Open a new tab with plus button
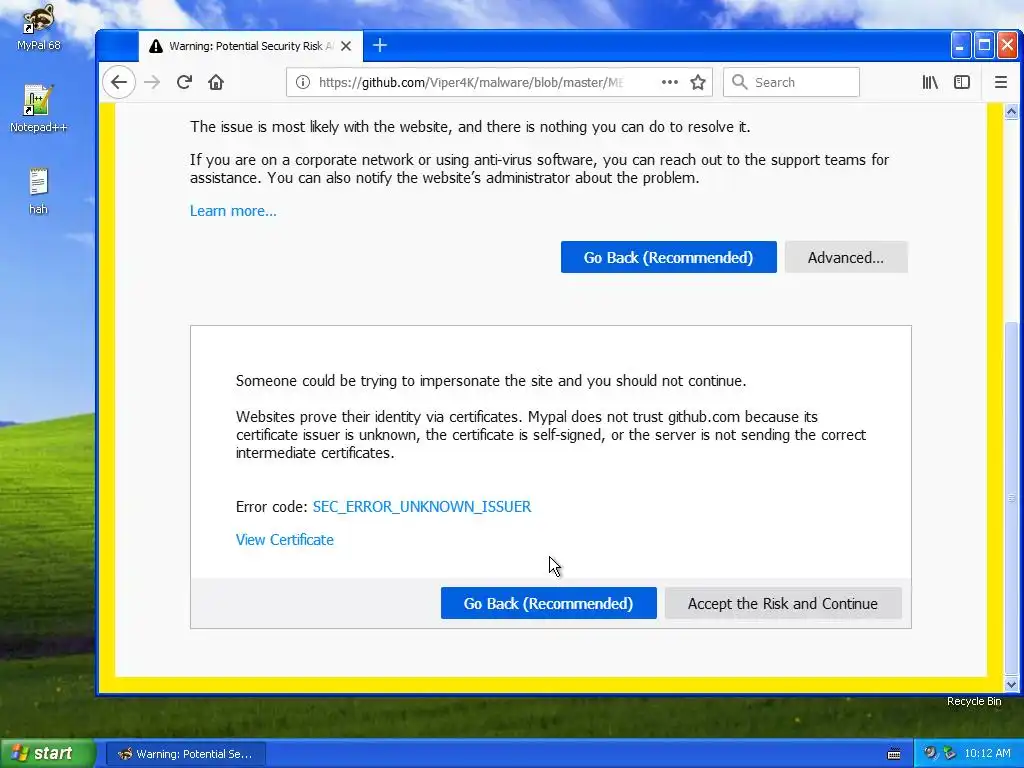This screenshot has width=1024, height=768. click(x=379, y=45)
